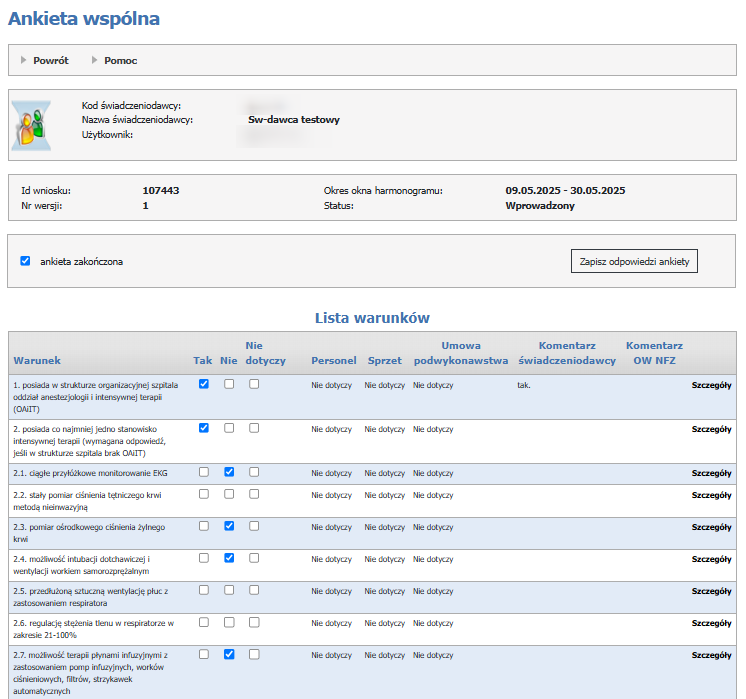Image resolution: width=746 pixels, height=699 pixels.
Task: Open the Pomoc menu item
Action: 120,60
